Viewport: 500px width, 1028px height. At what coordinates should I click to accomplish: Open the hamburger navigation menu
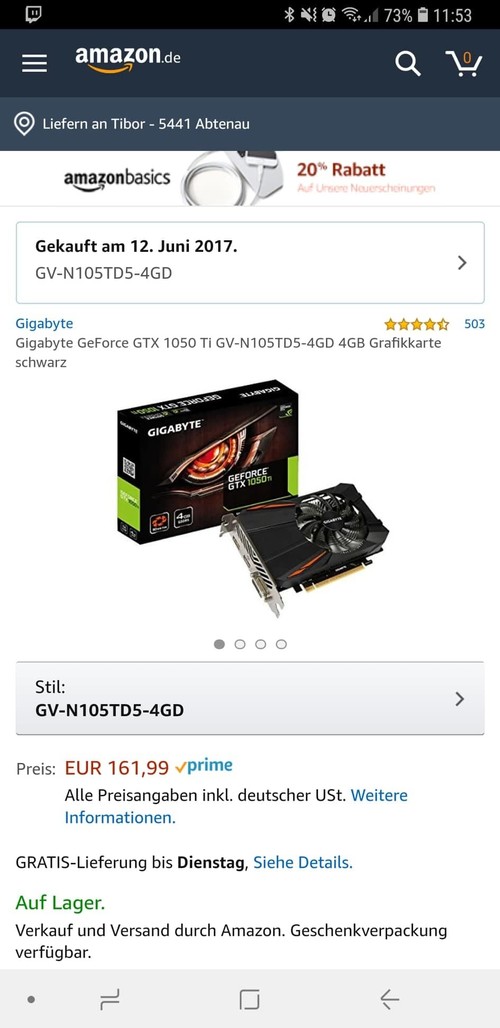point(34,63)
